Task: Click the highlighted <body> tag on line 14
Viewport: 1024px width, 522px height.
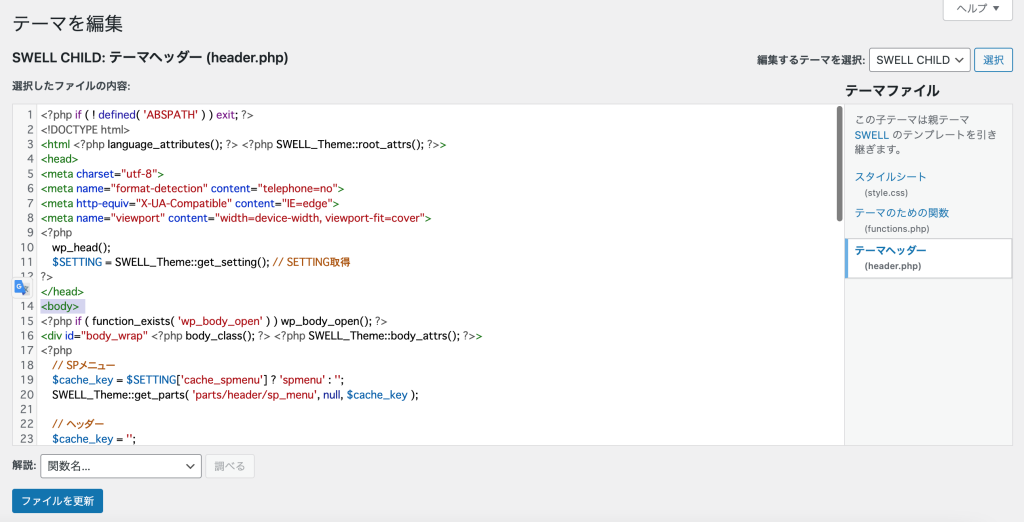Action: [60, 306]
